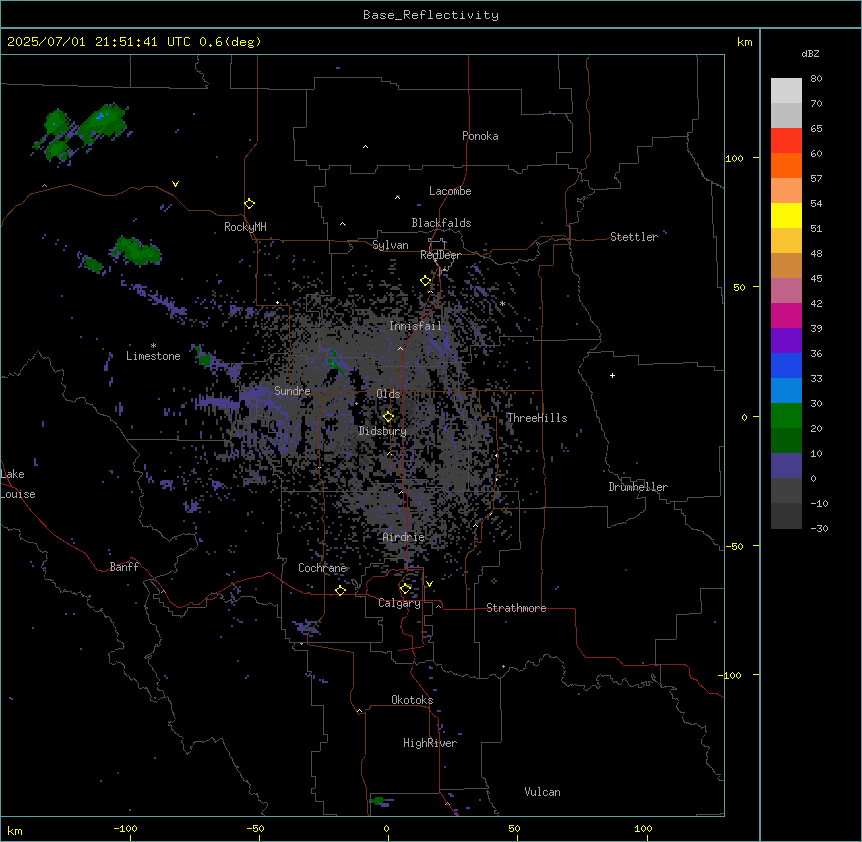Click the Airdrie label
Image resolution: width=862 pixels, height=842 pixels.
click(x=404, y=537)
